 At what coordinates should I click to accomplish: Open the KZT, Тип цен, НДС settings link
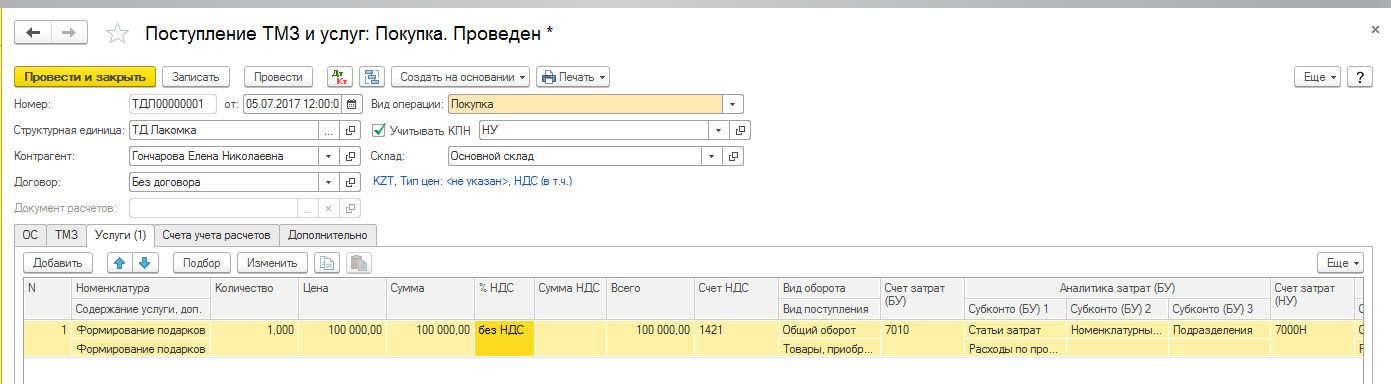click(x=472, y=182)
